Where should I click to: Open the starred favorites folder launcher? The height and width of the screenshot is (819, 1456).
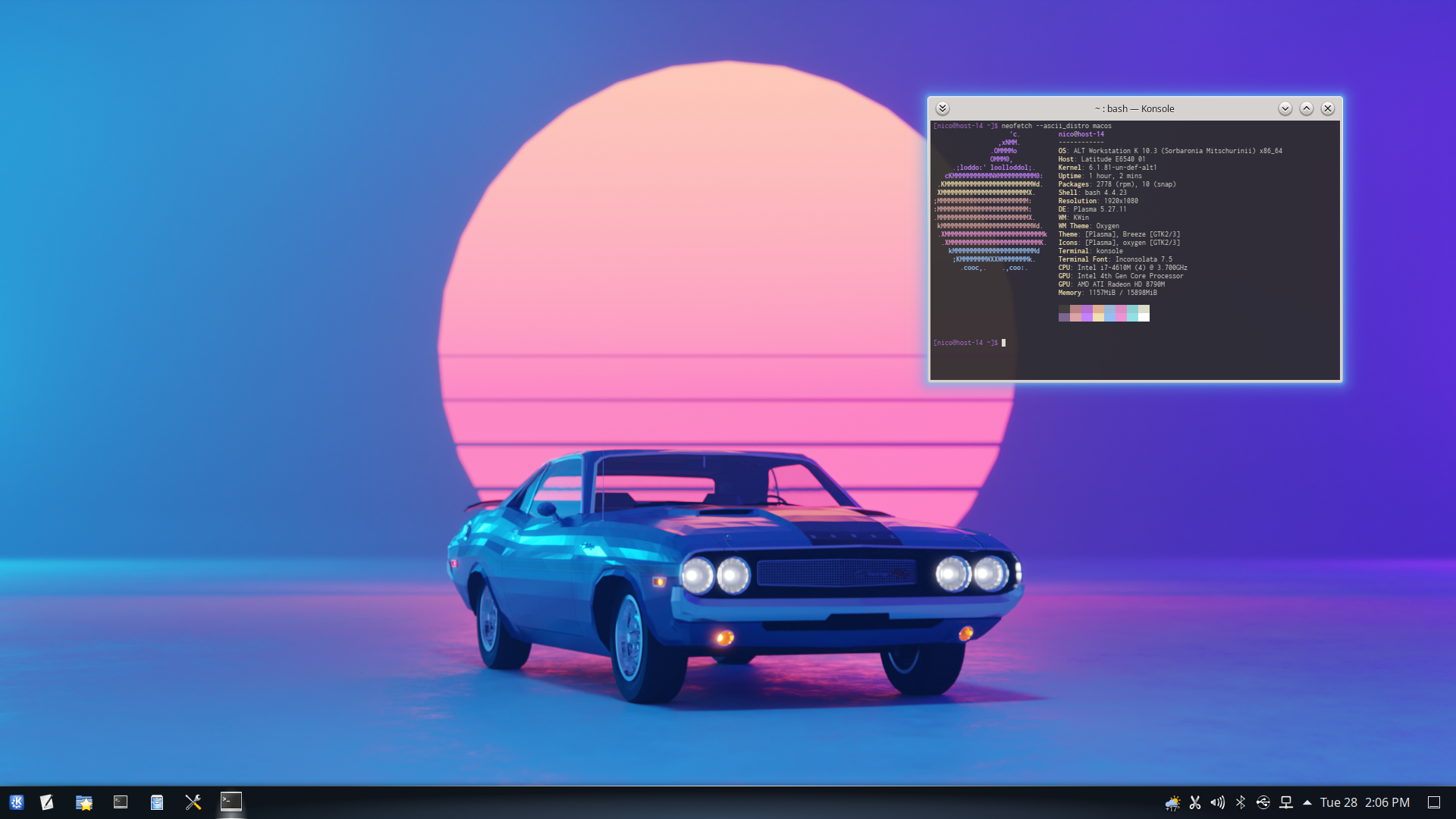(84, 802)
